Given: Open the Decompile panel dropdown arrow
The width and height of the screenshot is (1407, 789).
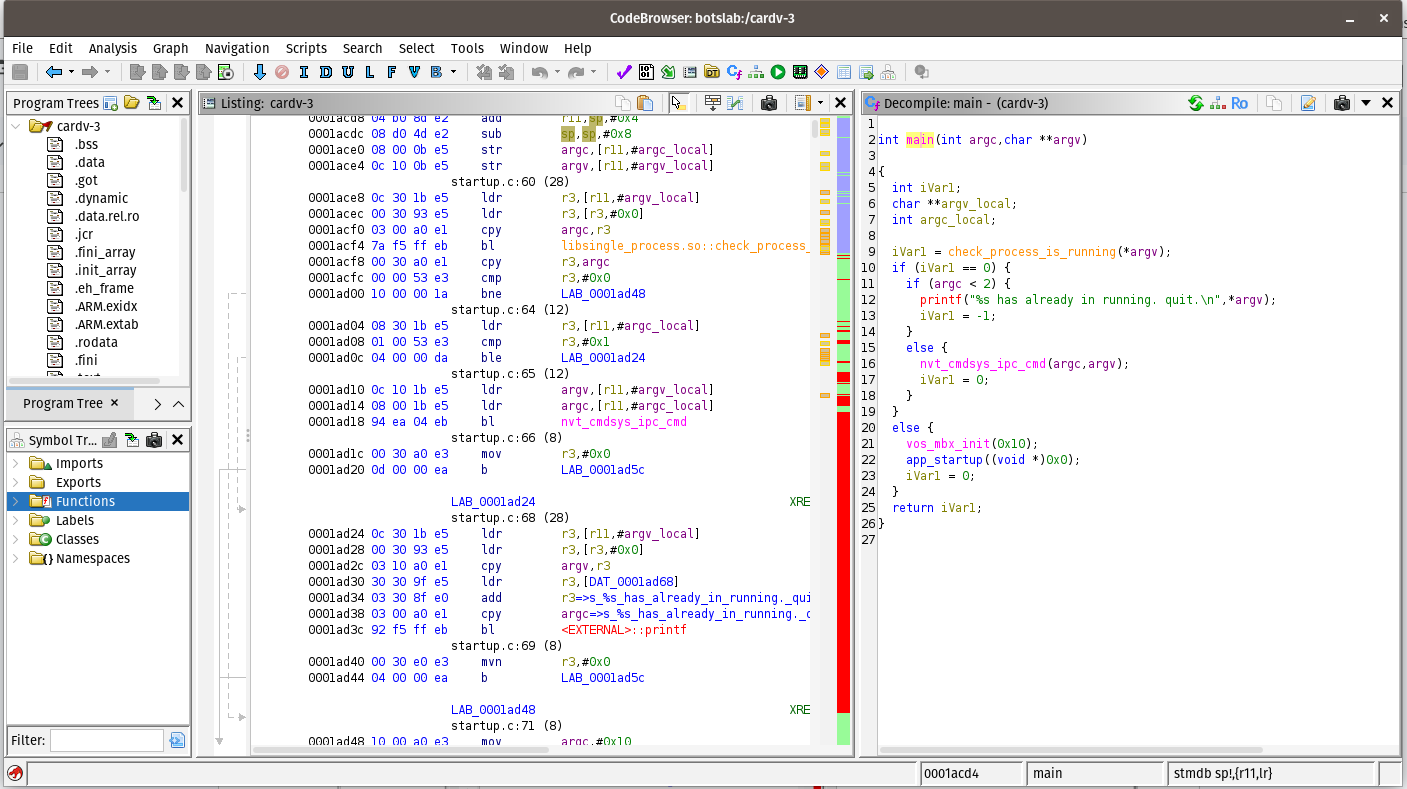Looking at the screenshot, I should pyautogui.click(x=1366, y=103).
